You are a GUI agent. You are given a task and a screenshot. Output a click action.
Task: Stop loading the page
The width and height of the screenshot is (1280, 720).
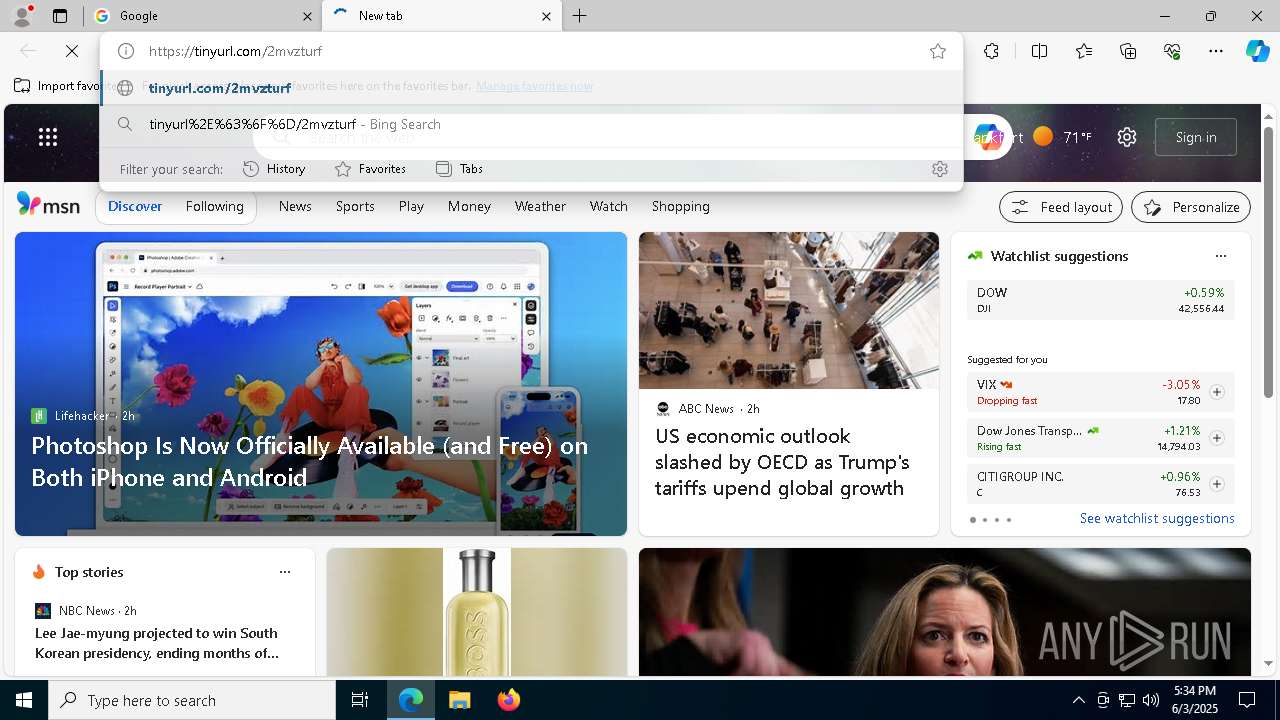[72, 51]
